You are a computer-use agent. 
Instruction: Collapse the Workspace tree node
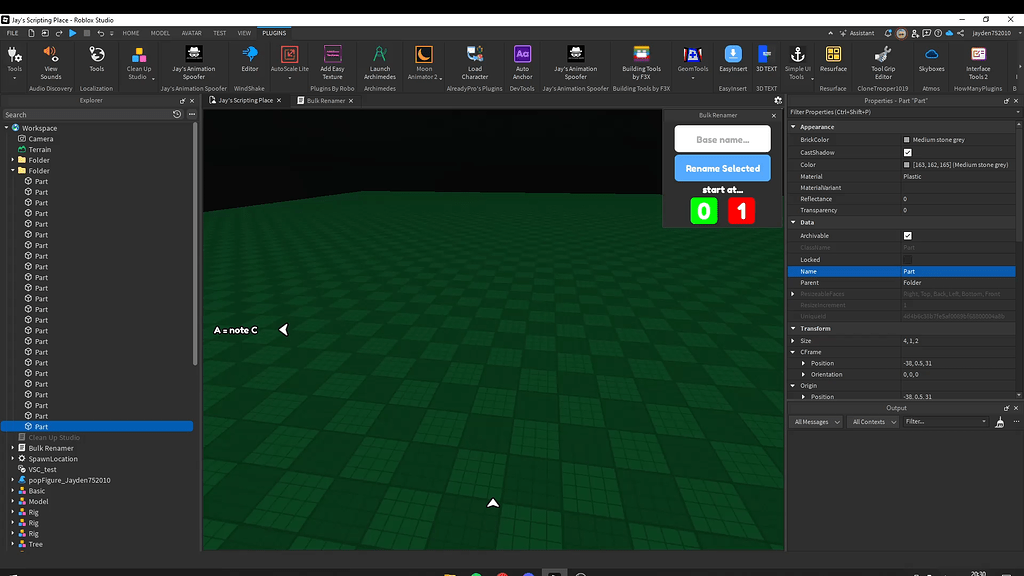pos(7,128)
